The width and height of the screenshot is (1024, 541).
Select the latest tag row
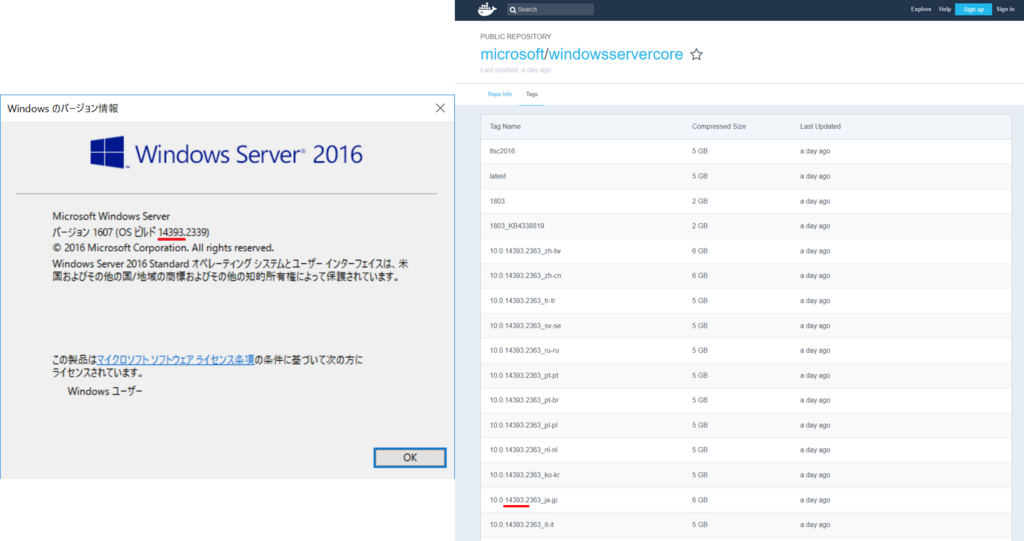(746, 176)
